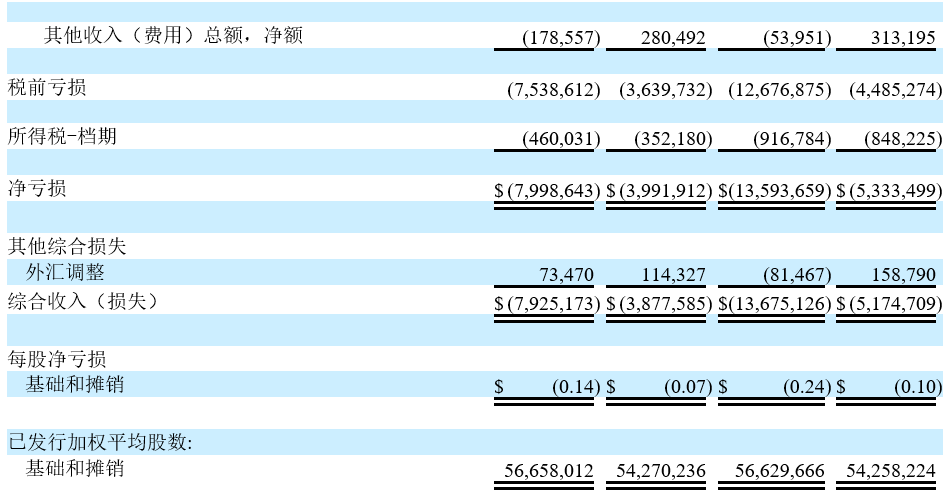
Task: Click the 所得税-档期 row label
Action: pos(62,137)
